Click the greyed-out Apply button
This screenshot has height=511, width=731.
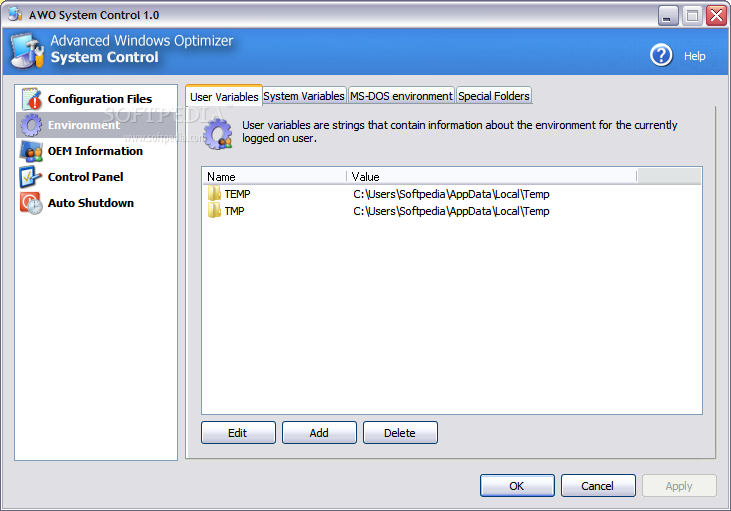click(x=679, y=486)
